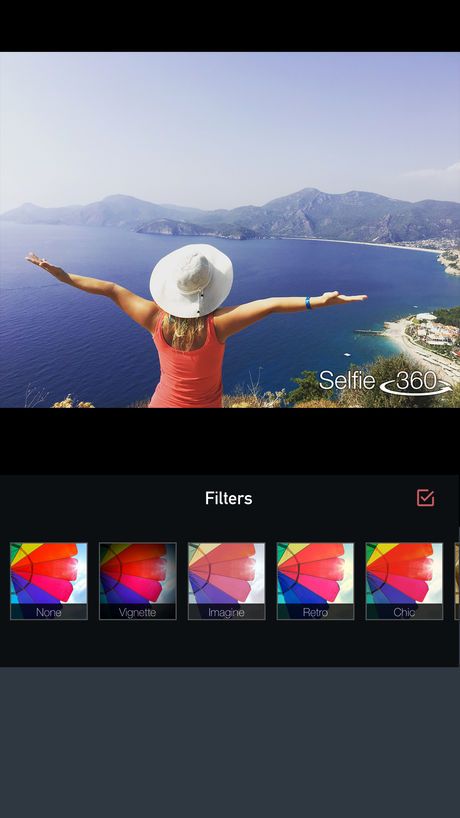The image size is (460, 818).
Task: Tap the photo preview of the woman
Action: tap(230, 230)
